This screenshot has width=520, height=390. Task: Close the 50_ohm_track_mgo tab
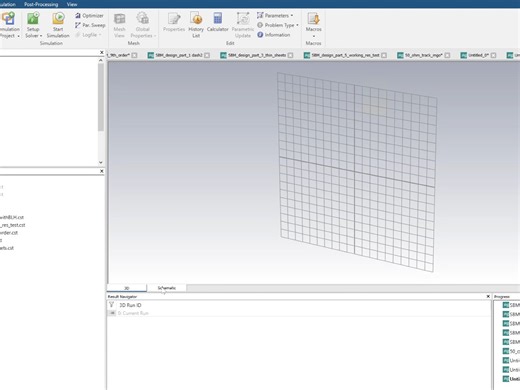[x=447, y=55]
